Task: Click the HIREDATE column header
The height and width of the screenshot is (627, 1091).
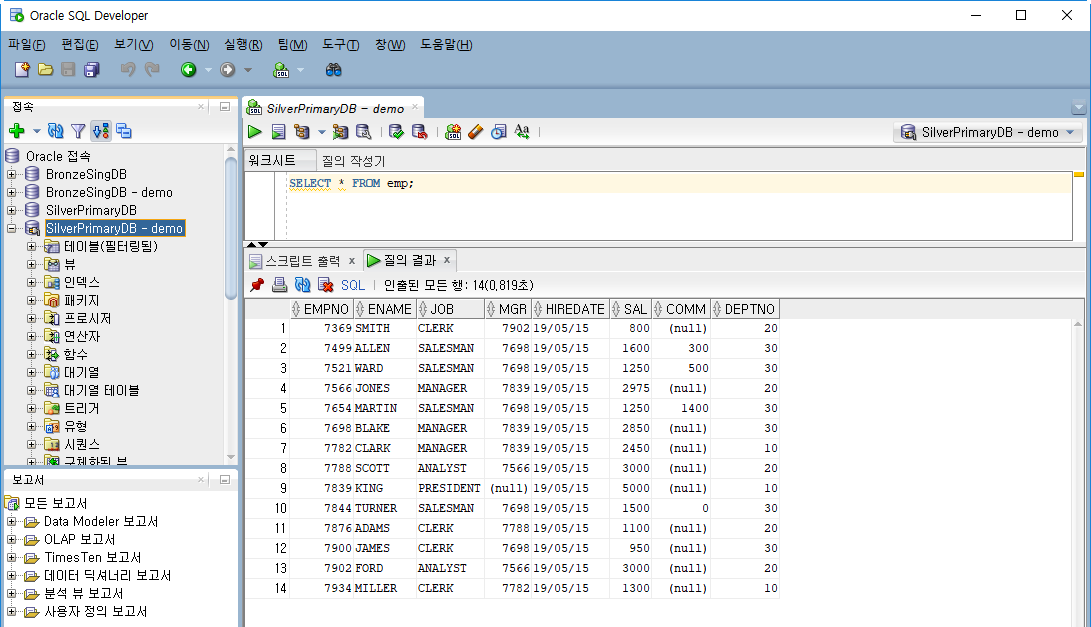Action: tap(570, 309)
